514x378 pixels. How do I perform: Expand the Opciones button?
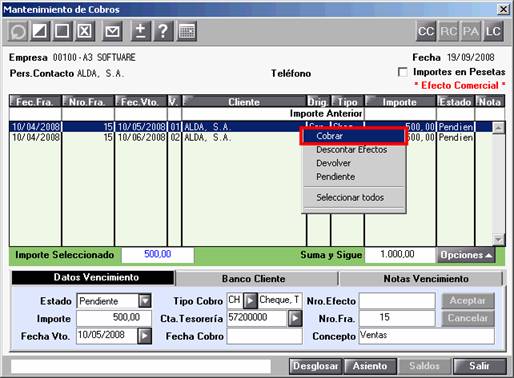click(466, 255)
